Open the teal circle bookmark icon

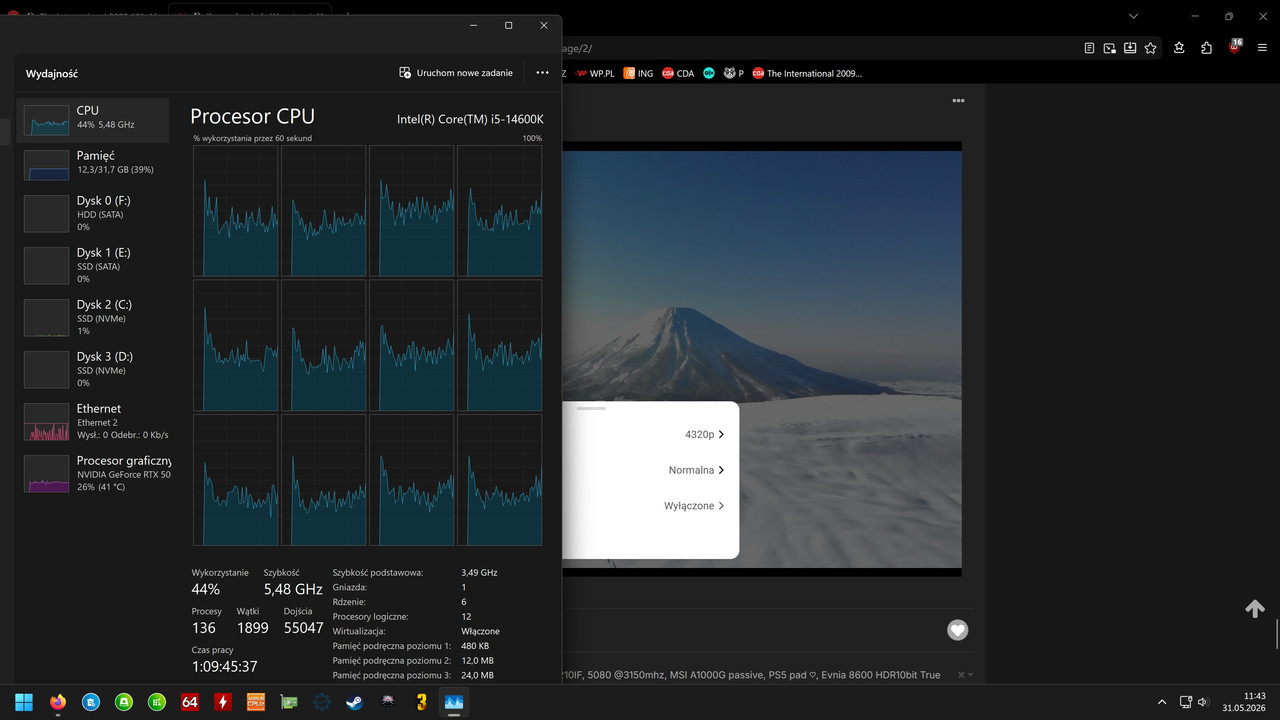(709, 73)
